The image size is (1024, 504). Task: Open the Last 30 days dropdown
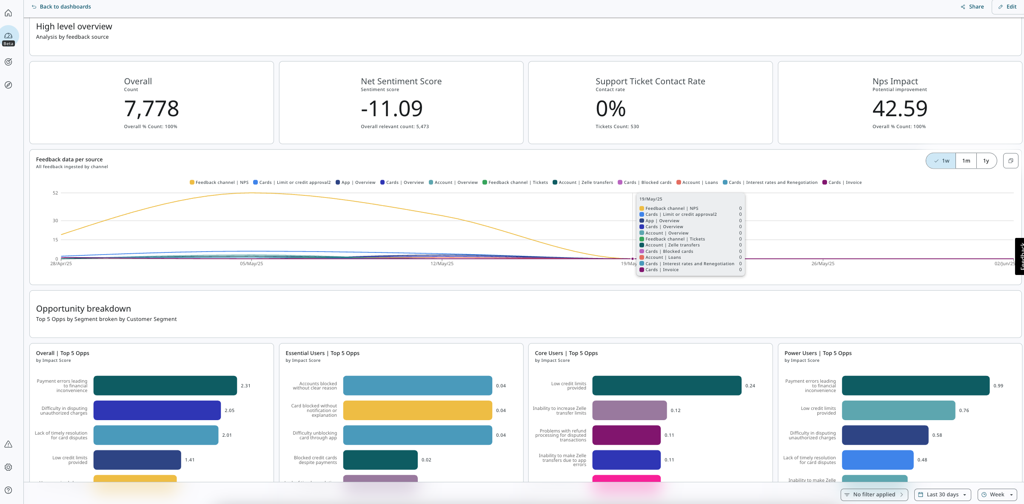click(x=942, y=494)
